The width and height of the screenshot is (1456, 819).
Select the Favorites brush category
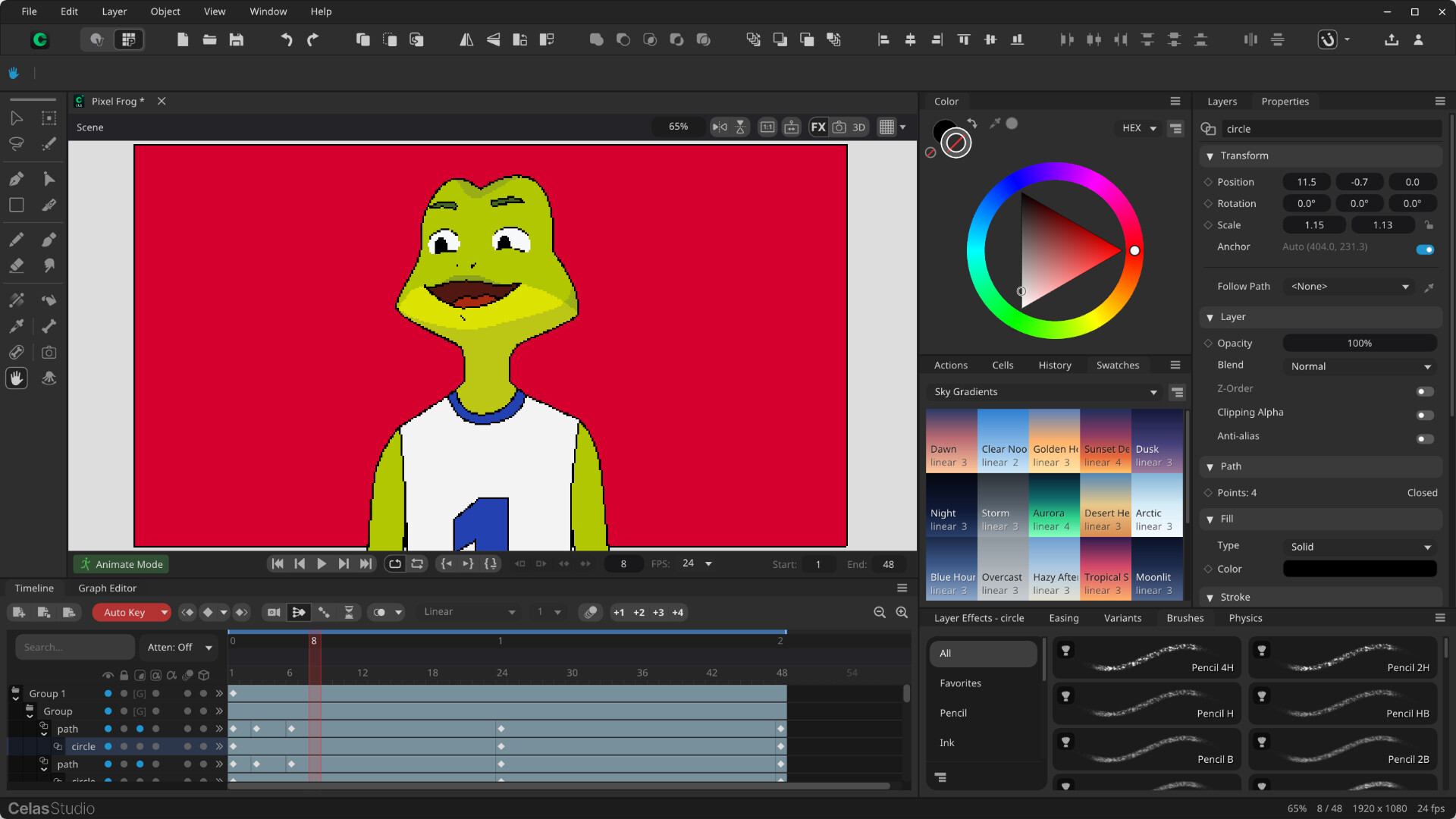(x=983, y=683)
